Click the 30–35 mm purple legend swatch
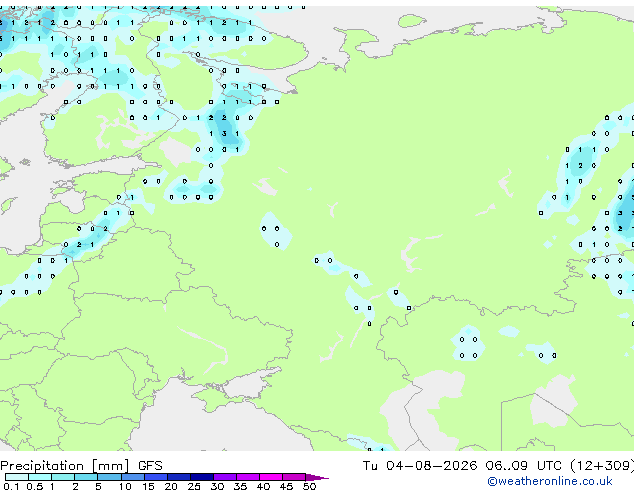Viewport: 634px width, 490px height. pos(224,477)
